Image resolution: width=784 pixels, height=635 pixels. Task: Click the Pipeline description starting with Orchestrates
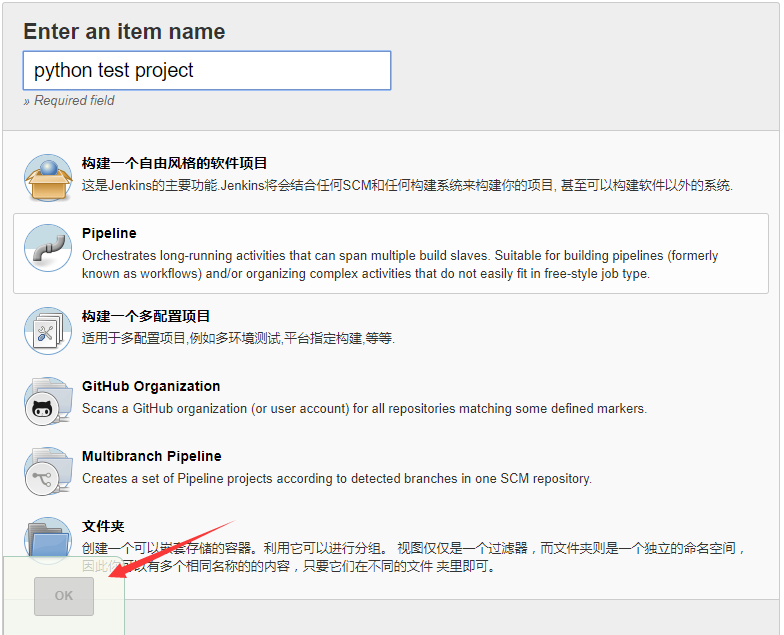pos(400,264)
